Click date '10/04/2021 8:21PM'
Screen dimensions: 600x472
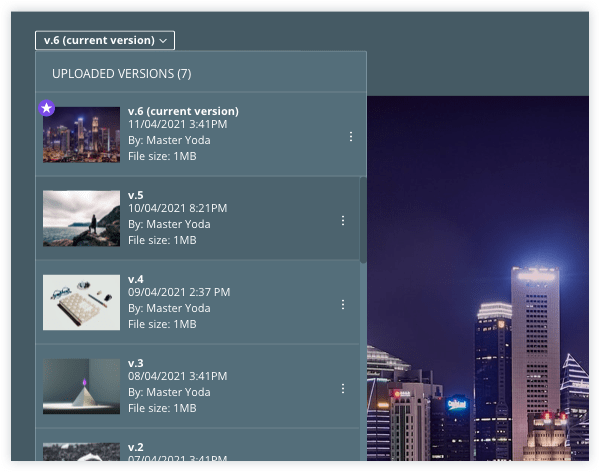click(x=178, y=208)
